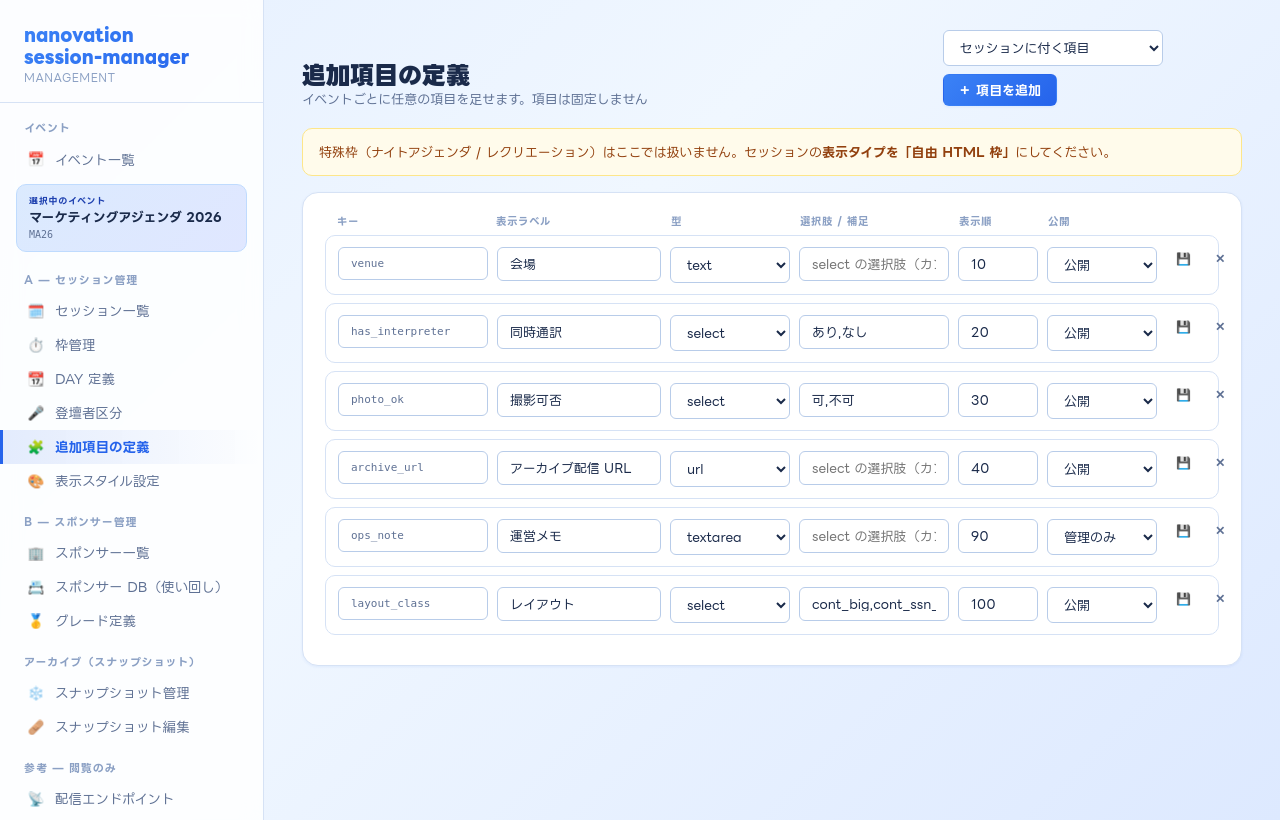
Task: Select the マーケティングアジェンダ 2026 event card
Action: tap(131, 218)
